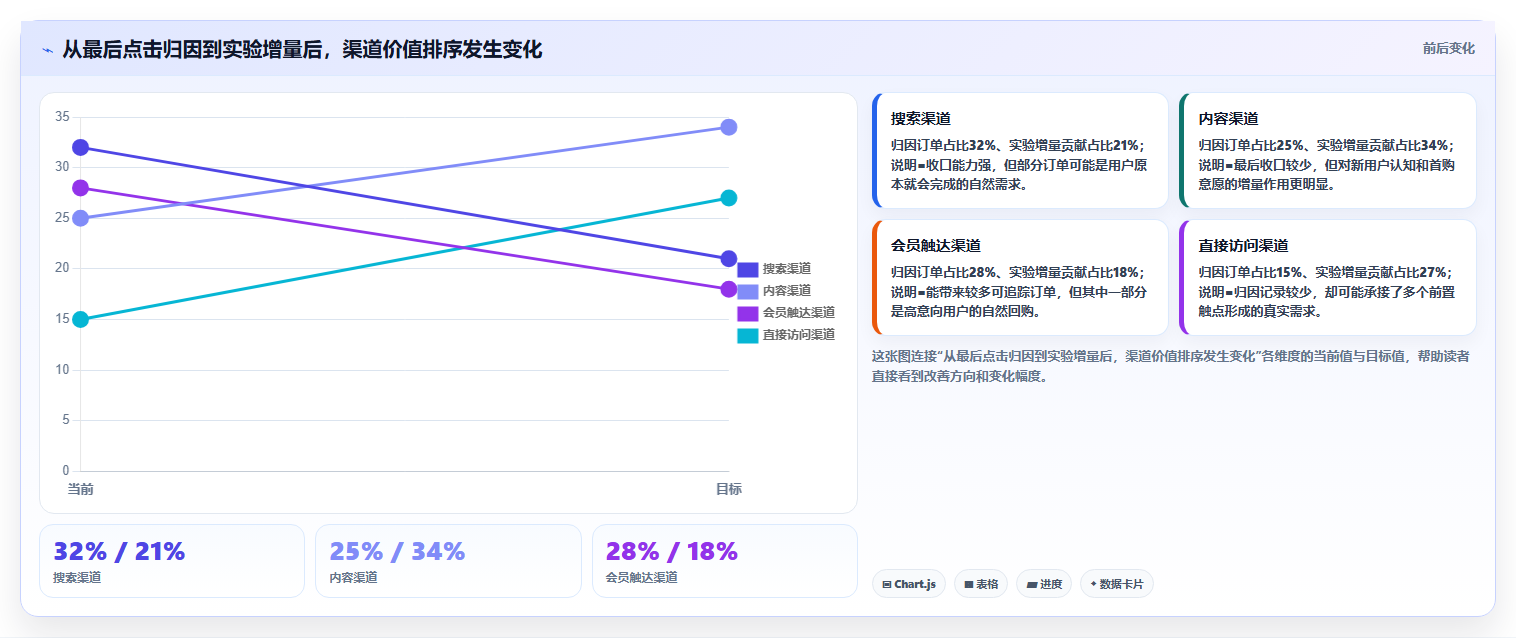1516x638 pixels.
Task: Click the 目标 x-axis label
Action: (x=729, y=489)
